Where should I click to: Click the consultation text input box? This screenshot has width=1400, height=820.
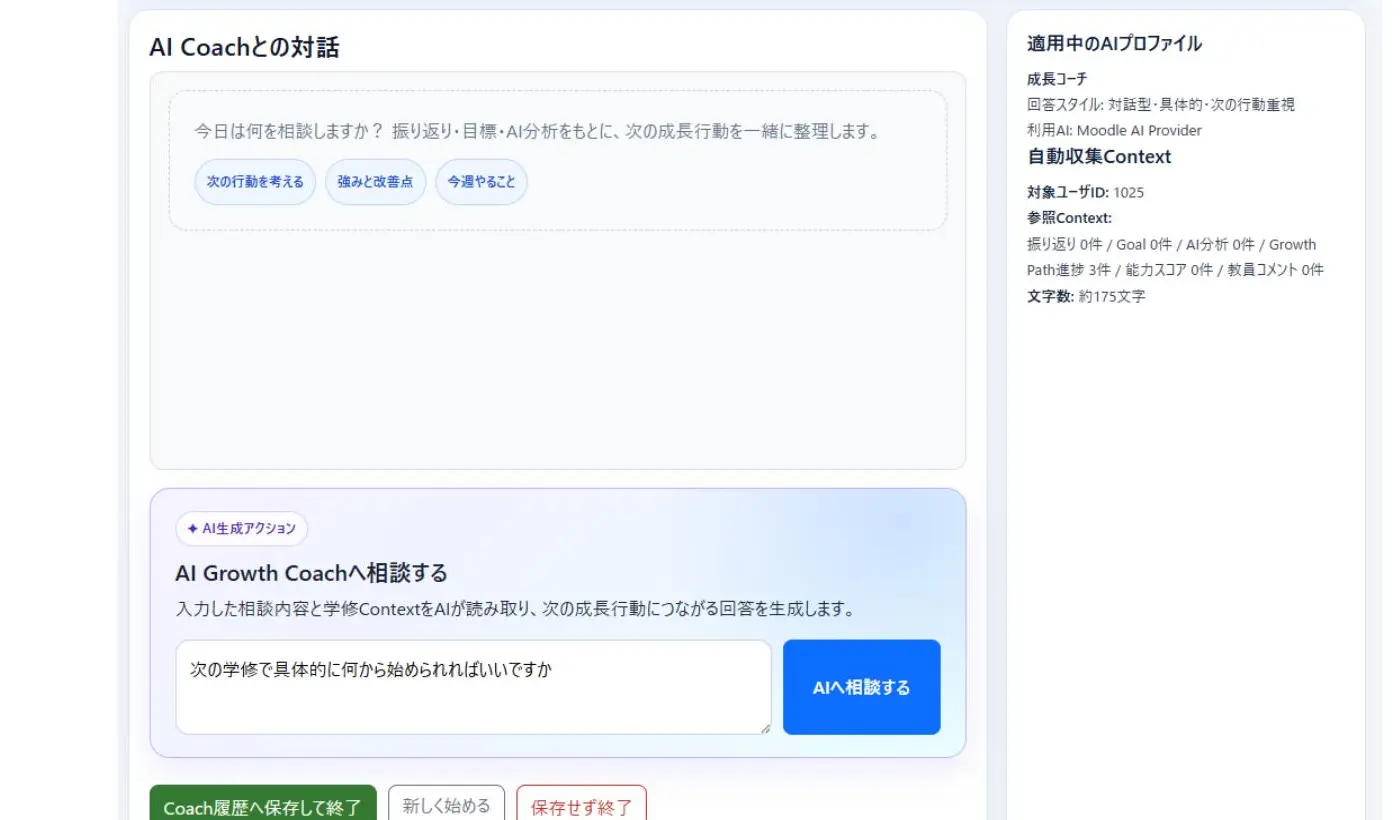click(x=473, y=687)
